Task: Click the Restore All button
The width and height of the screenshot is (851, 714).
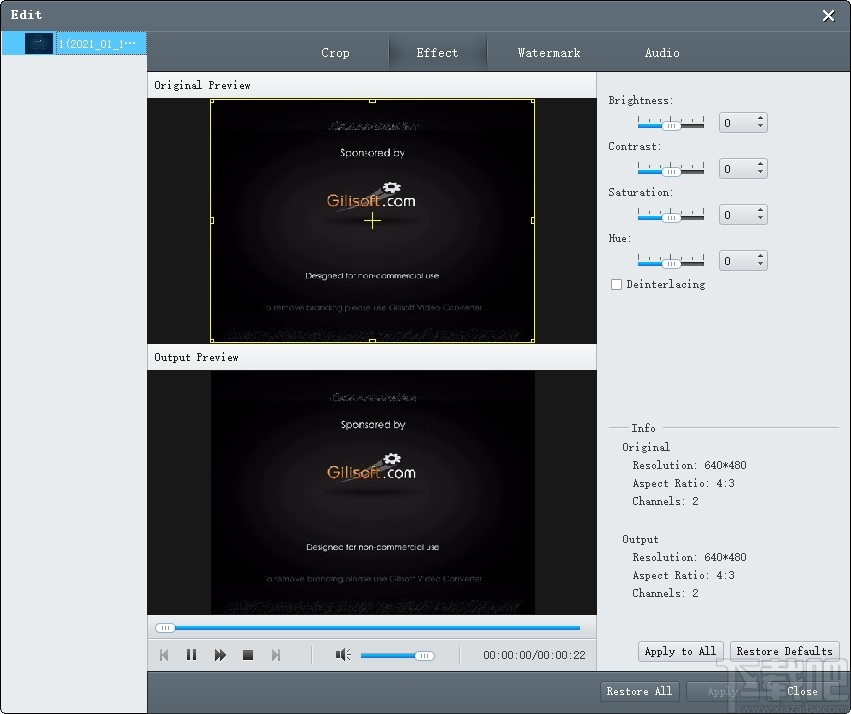Action: tap(639, 691)
